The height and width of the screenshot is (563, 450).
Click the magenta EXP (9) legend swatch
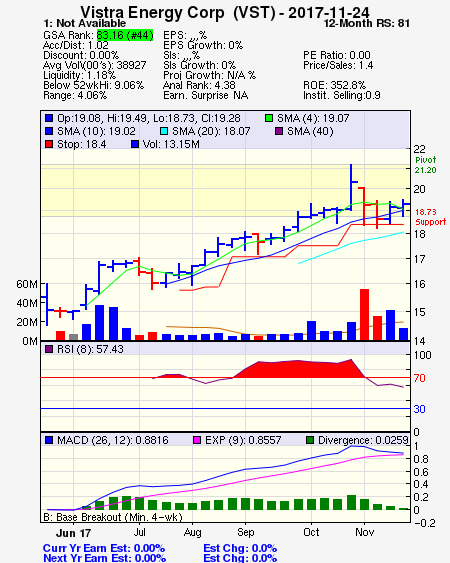[197, 440]
